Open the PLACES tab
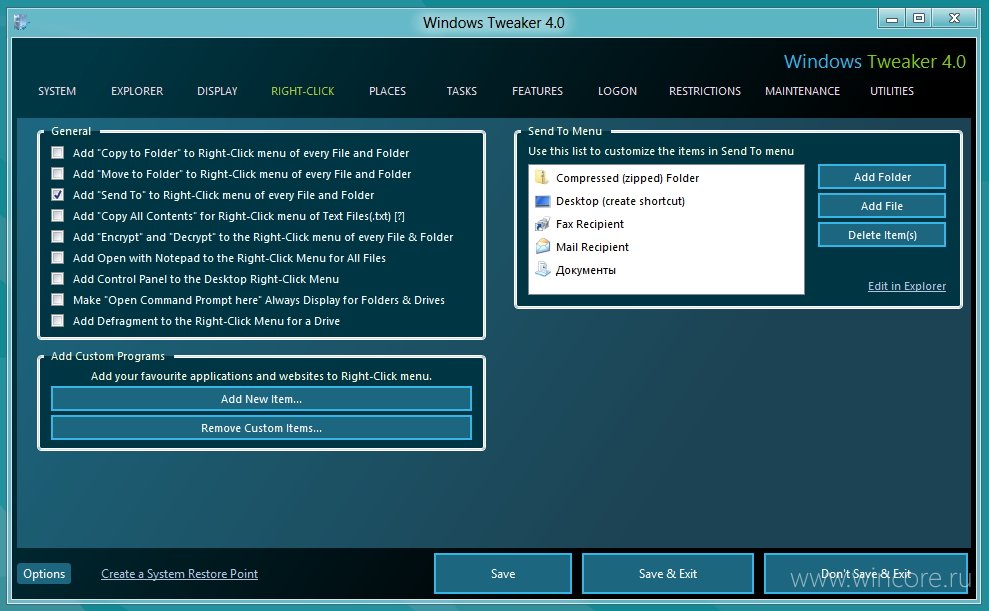 (387, 91)
